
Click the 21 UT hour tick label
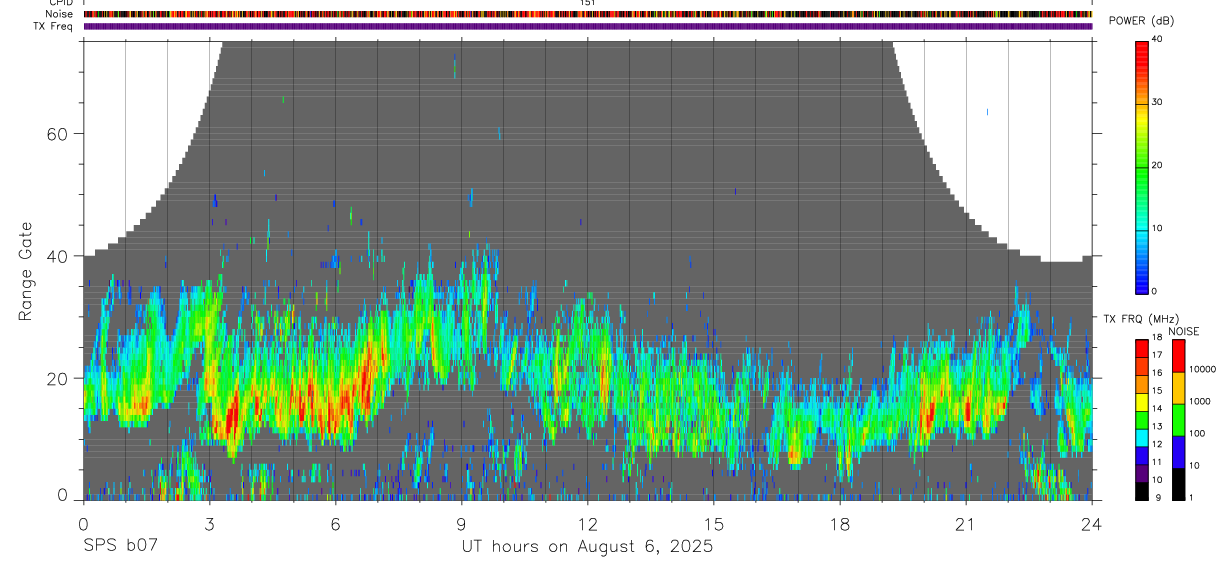pyautogui.click(x=965, y=524)
